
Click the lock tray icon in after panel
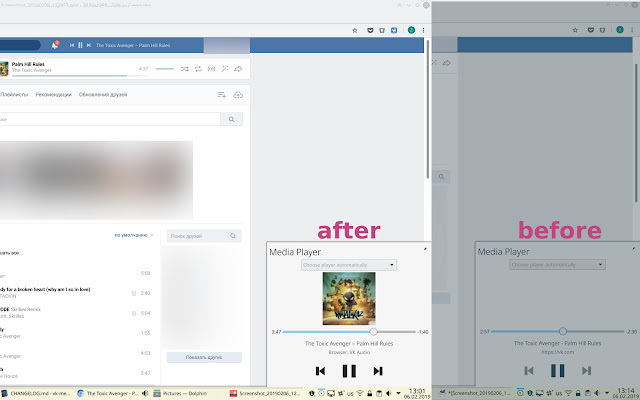pos(369,393)
